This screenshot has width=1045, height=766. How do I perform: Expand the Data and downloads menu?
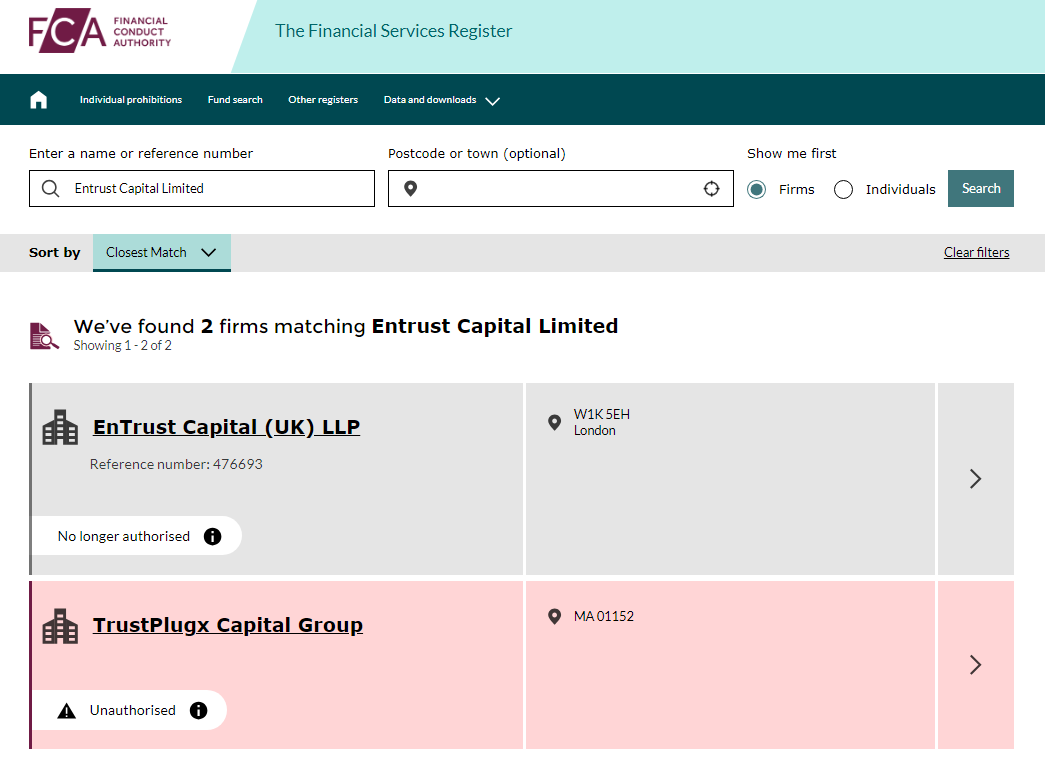click(x=441, y=100)
